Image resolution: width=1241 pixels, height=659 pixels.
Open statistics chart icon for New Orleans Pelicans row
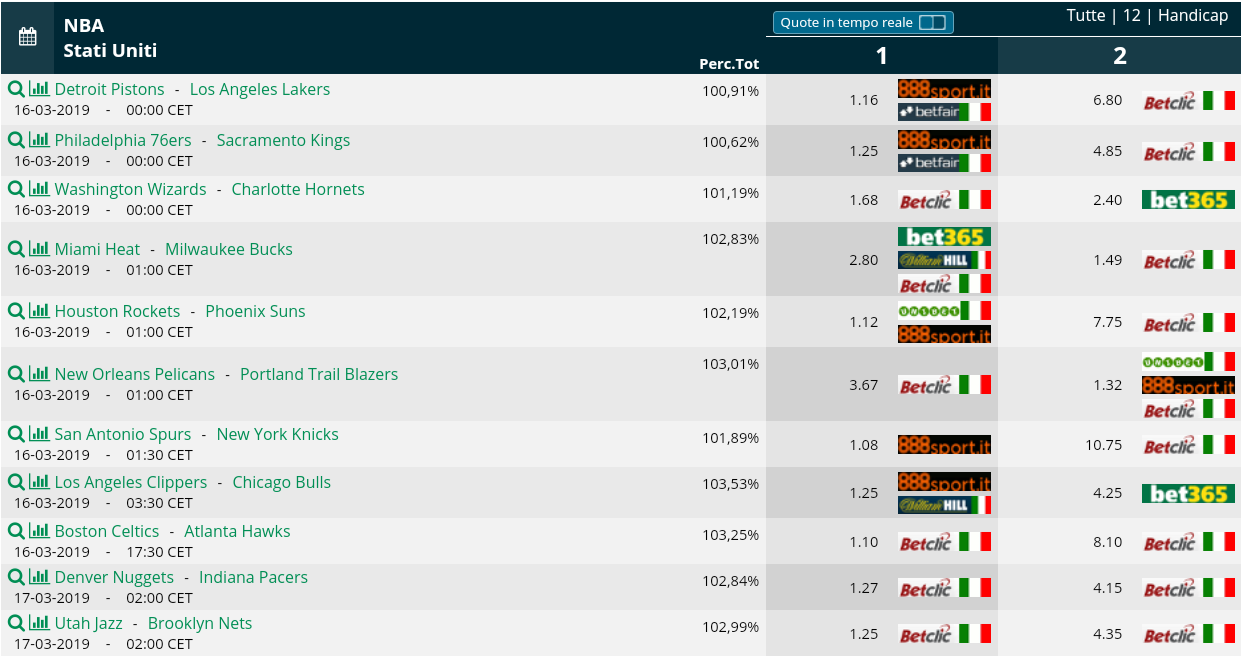click(39, 373)
